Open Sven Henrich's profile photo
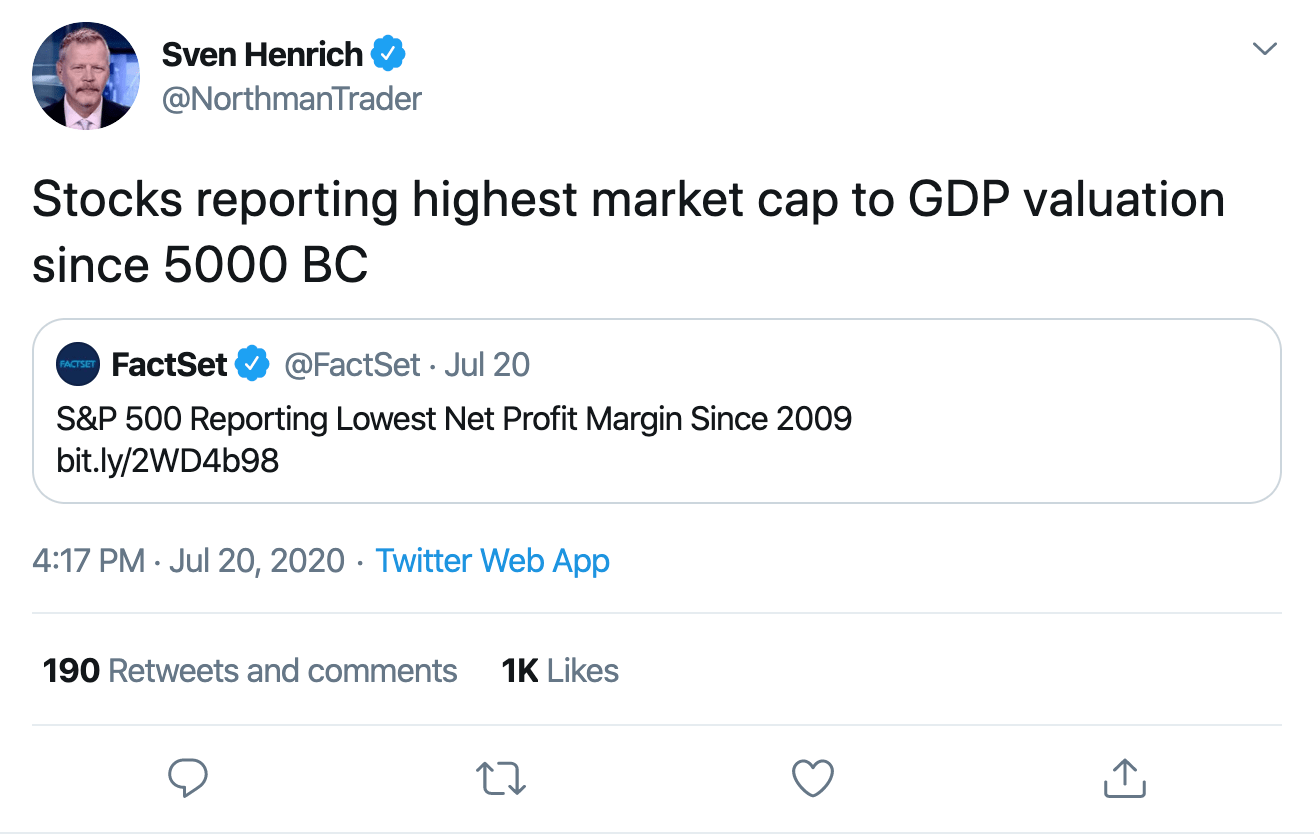Image resolution: width=1314 pixels, height=836 pixels. (x=86, y=76)
